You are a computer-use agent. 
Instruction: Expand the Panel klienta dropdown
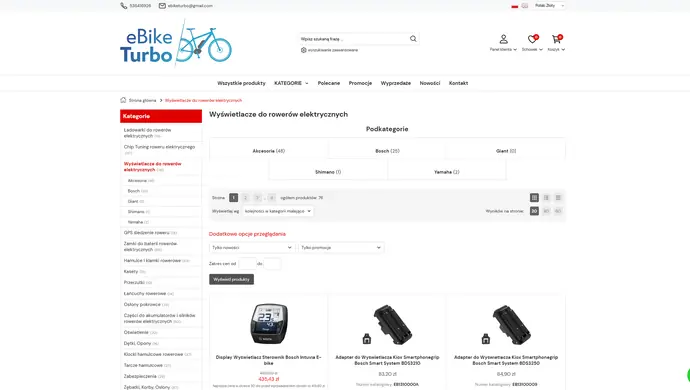click(x=503, y=49)
